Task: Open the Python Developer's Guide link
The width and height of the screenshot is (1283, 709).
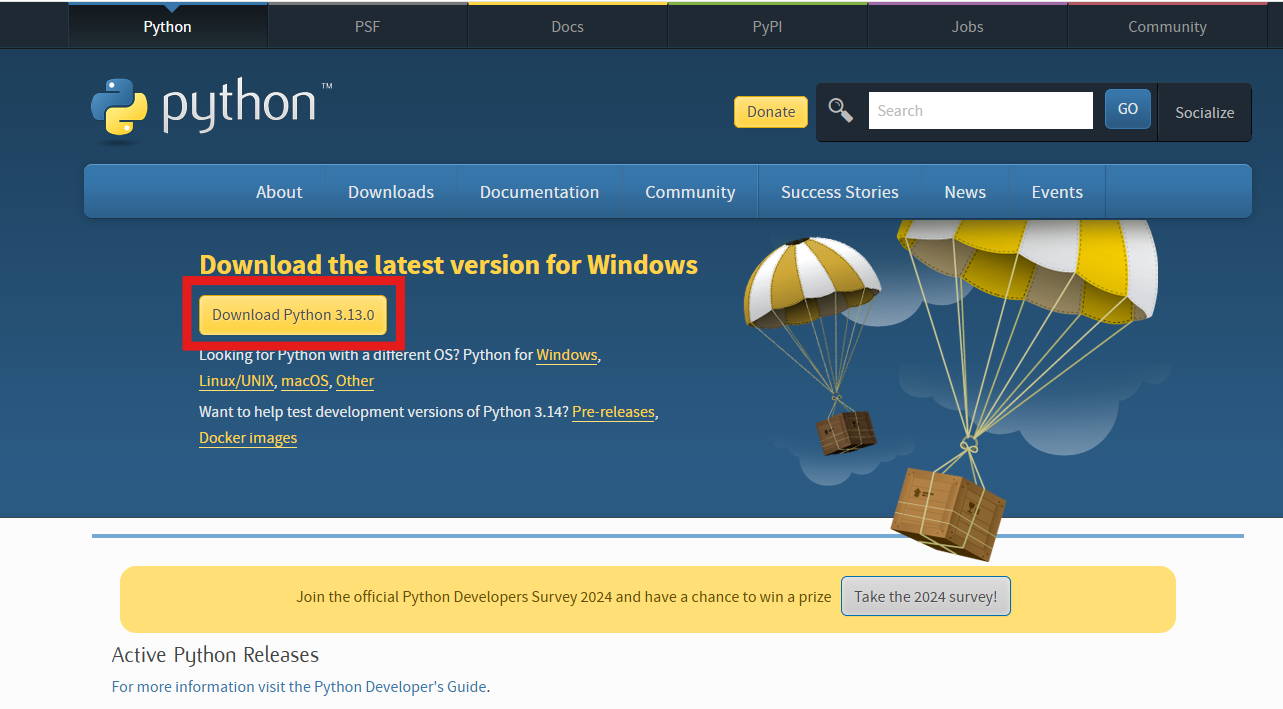Action: [x=400, y=687]
